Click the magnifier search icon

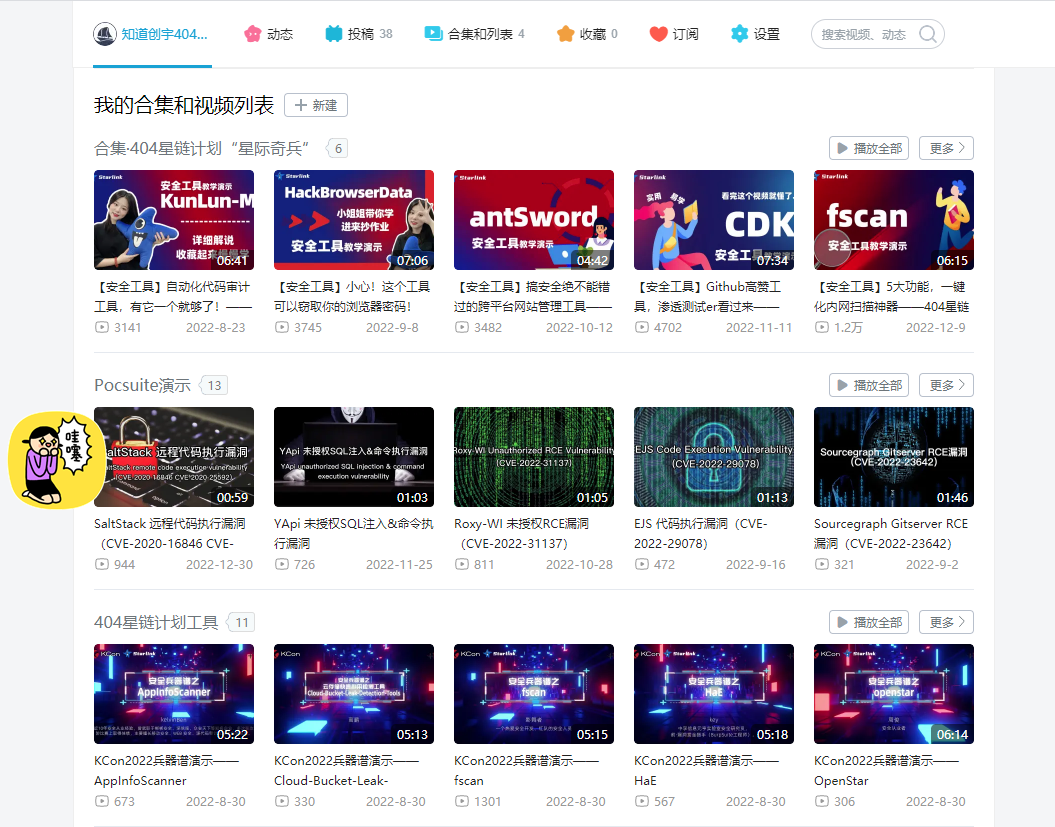pyautogui.click(x=927, y=34)
